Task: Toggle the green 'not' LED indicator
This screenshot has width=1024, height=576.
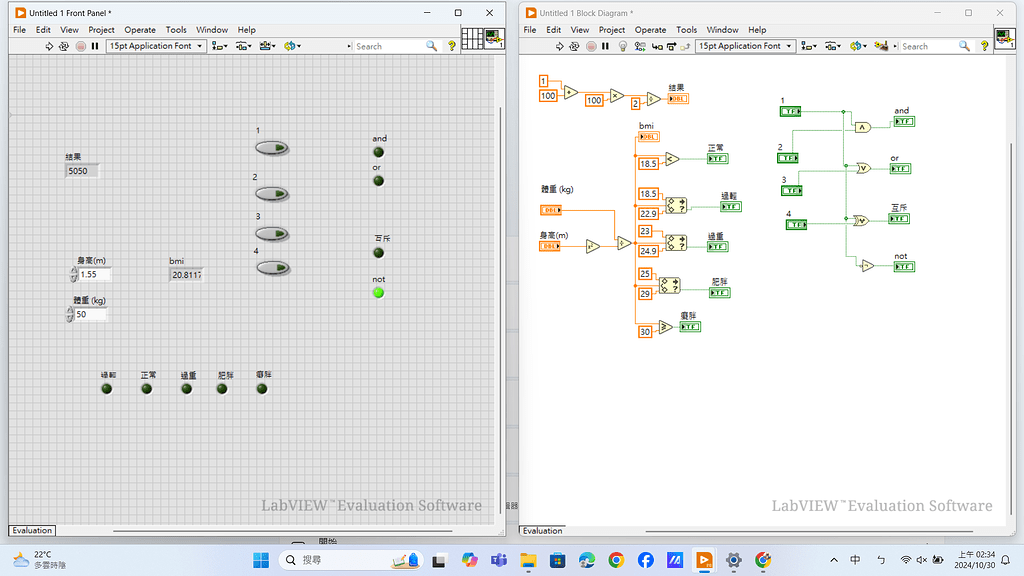Action: point(378,292)
